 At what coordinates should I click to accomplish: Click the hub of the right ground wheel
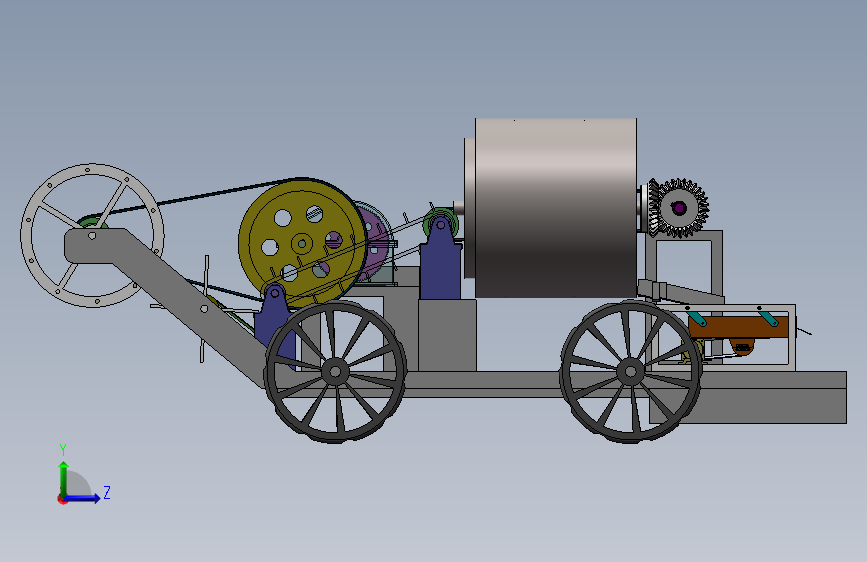630,371
